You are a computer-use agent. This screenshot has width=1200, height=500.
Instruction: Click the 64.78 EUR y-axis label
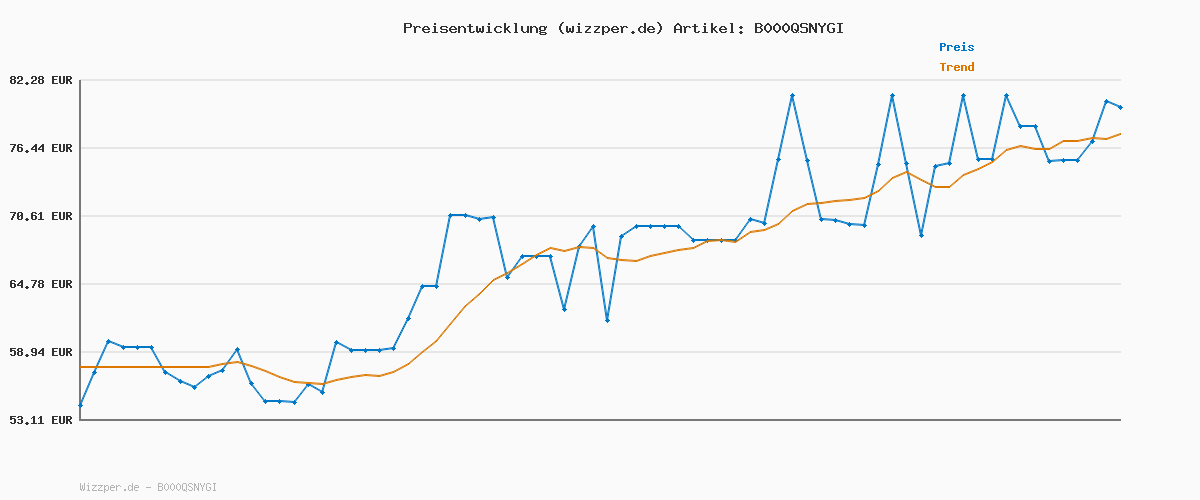click(41, 284)
